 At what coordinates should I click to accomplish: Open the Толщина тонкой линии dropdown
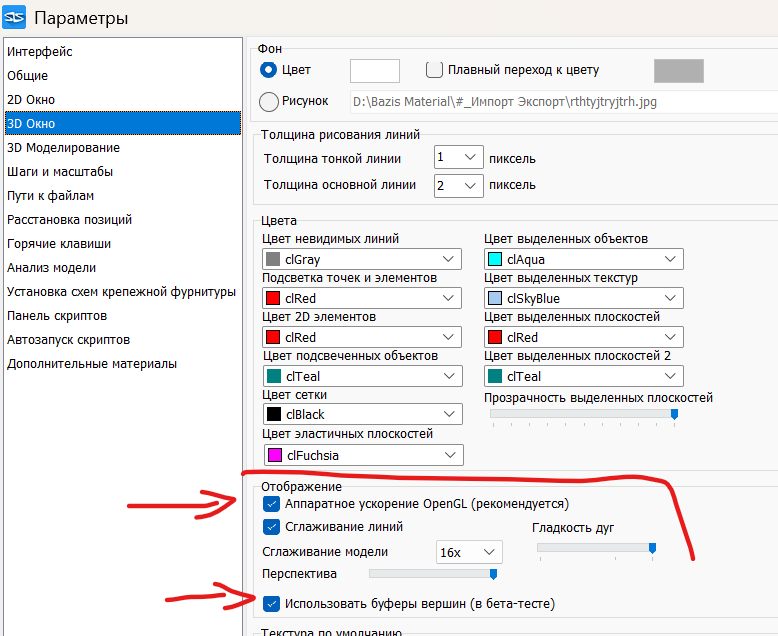tap(458, 157)
